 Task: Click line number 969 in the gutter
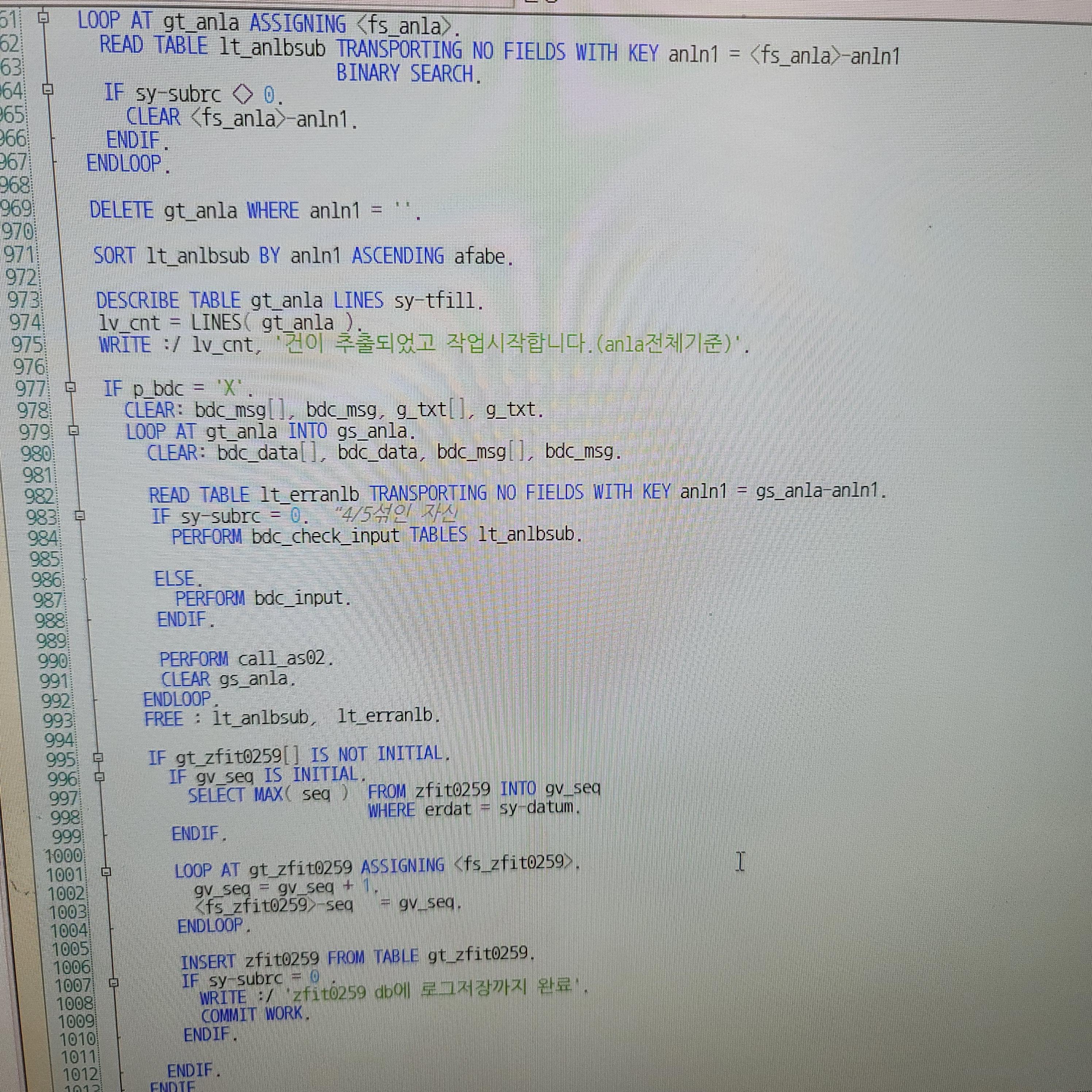pyautogui.click(x=16, y=208)
